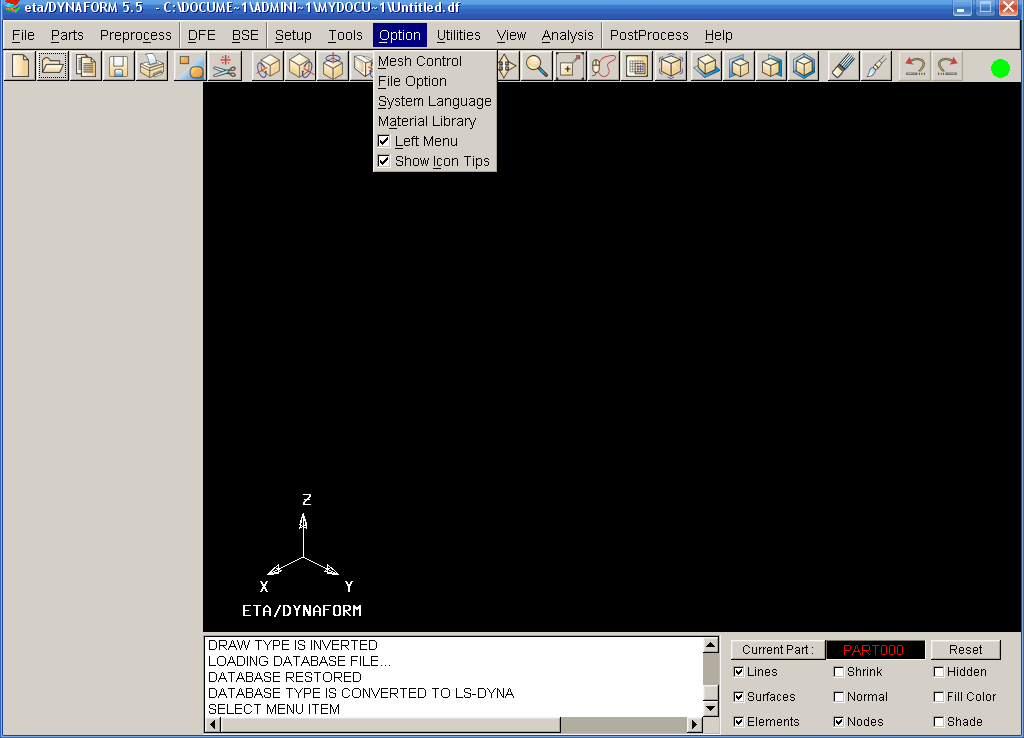The image size is (1024, 738).
Task: Click the message log scroll up arrow
Action: (x=711, y=645)
